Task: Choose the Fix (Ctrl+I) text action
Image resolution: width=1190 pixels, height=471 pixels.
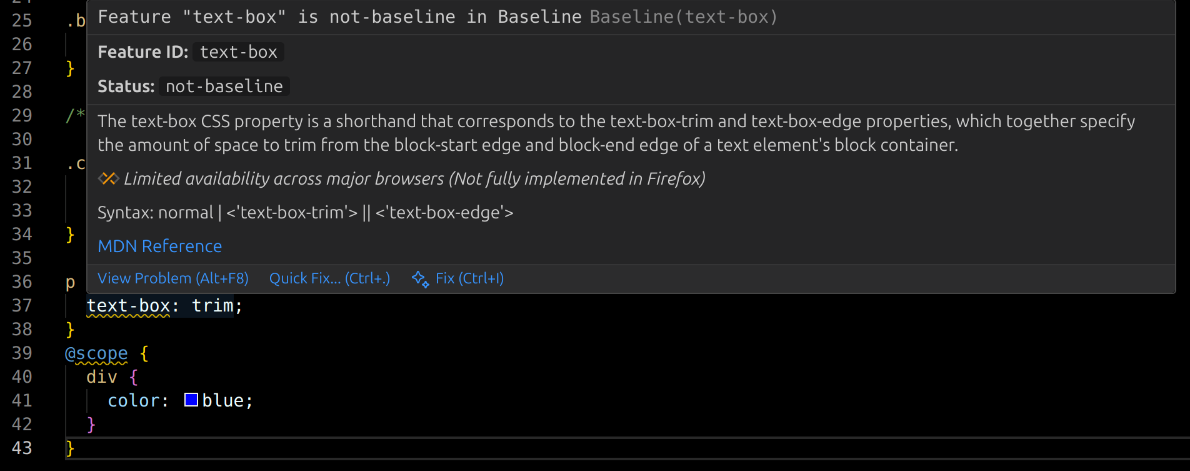Action: click(x=470, y=279)
